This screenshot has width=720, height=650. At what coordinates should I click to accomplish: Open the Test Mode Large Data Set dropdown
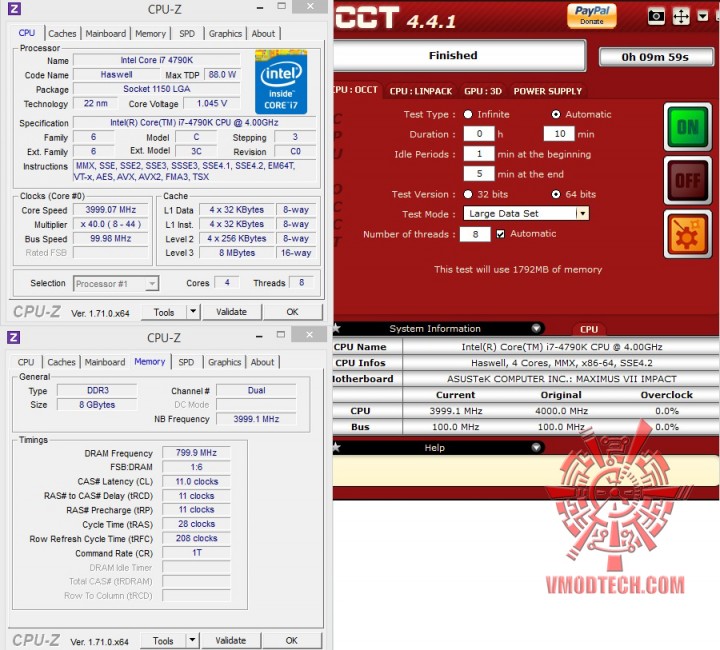pyautogui.click(x=582, y=213)
